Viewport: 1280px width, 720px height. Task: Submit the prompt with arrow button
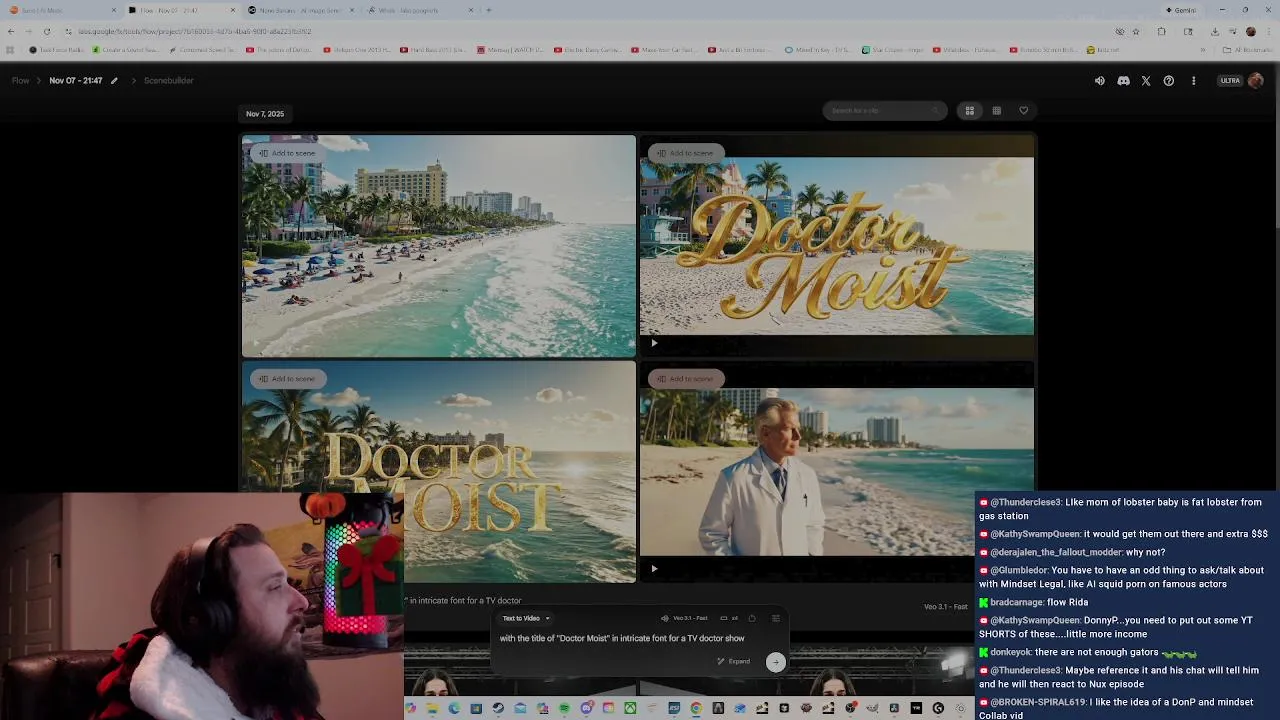click(x=775, y=661)
